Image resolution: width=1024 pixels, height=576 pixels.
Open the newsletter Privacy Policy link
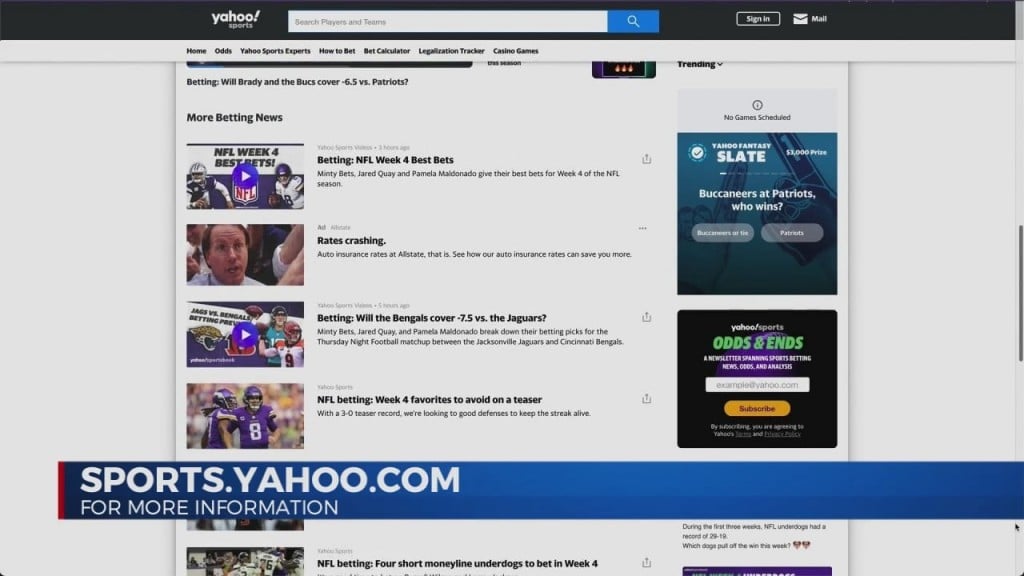pyautogui.click(x=782, y=434)
